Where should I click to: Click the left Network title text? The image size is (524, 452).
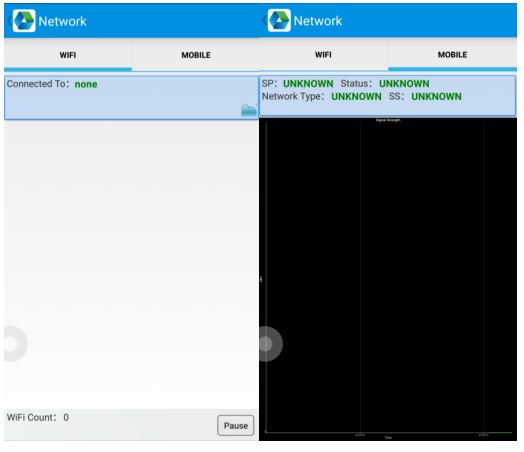click(x=62, y=21)
